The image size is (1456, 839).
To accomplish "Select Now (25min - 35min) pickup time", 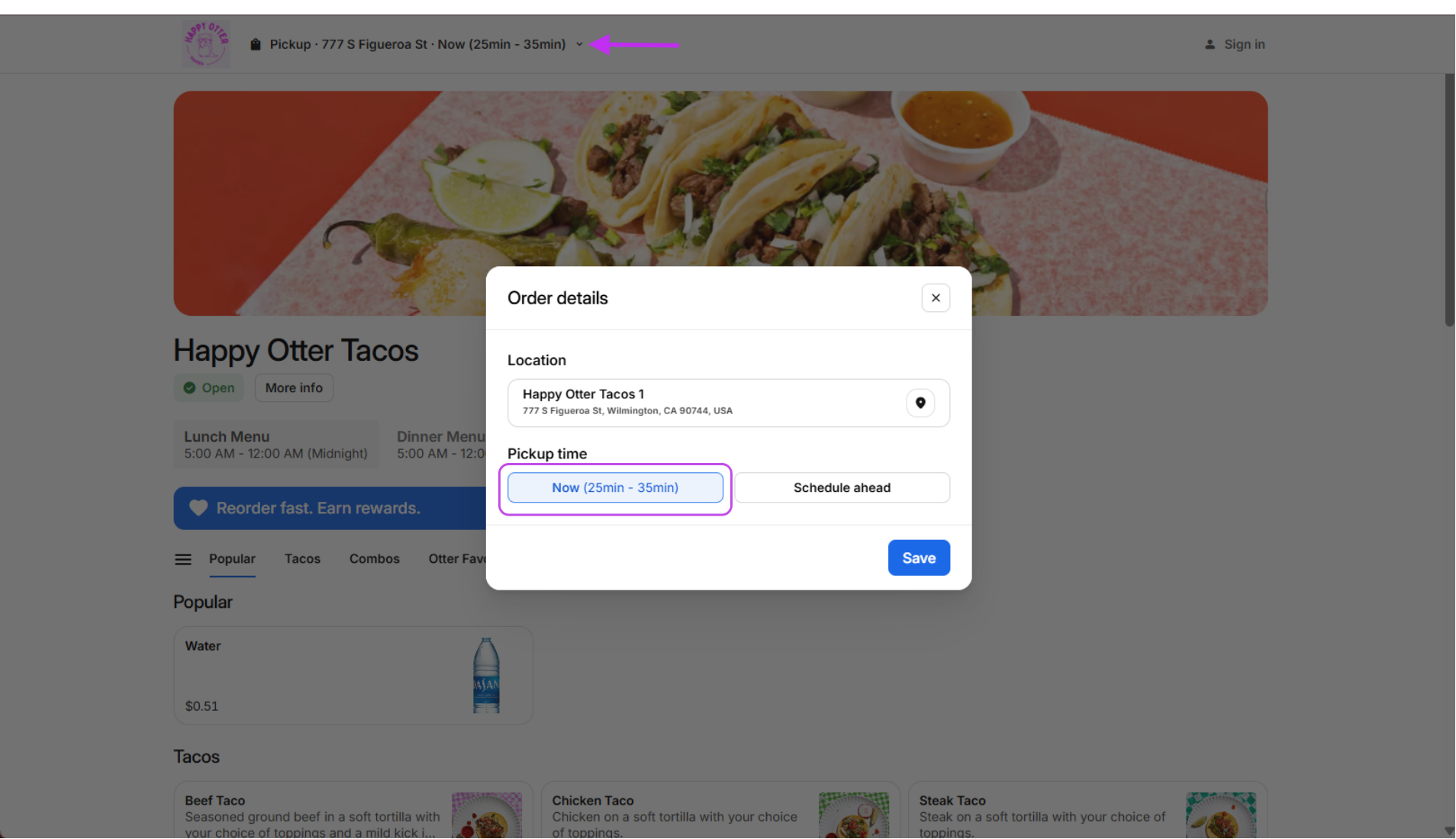I will (x=615, y=488).
